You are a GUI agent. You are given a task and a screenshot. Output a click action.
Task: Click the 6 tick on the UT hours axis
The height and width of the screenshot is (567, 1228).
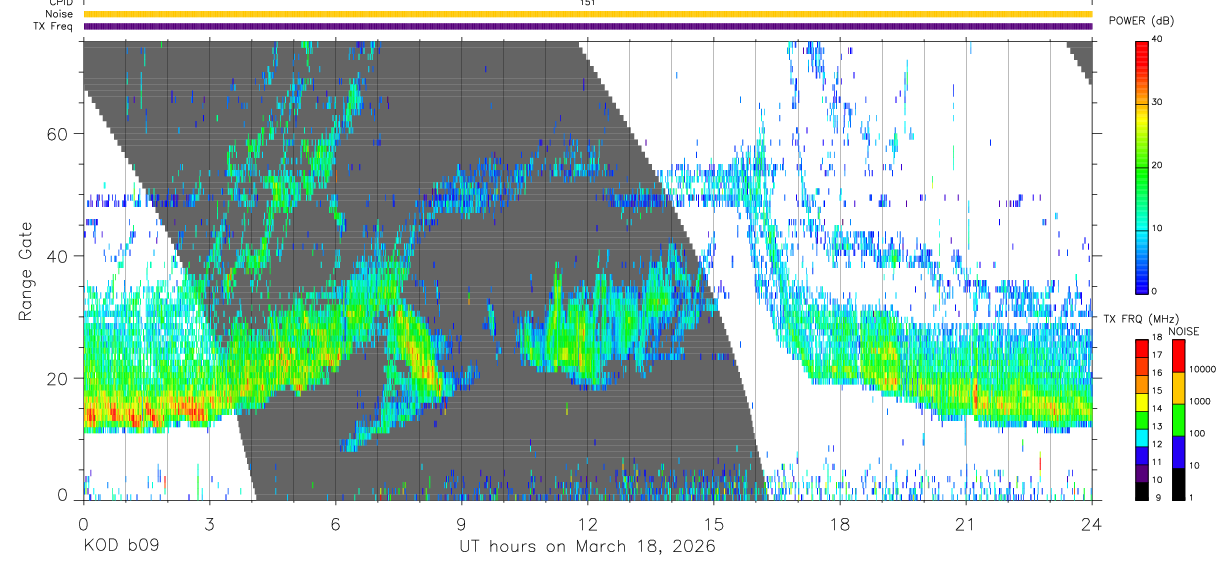[x=336, y=522]
